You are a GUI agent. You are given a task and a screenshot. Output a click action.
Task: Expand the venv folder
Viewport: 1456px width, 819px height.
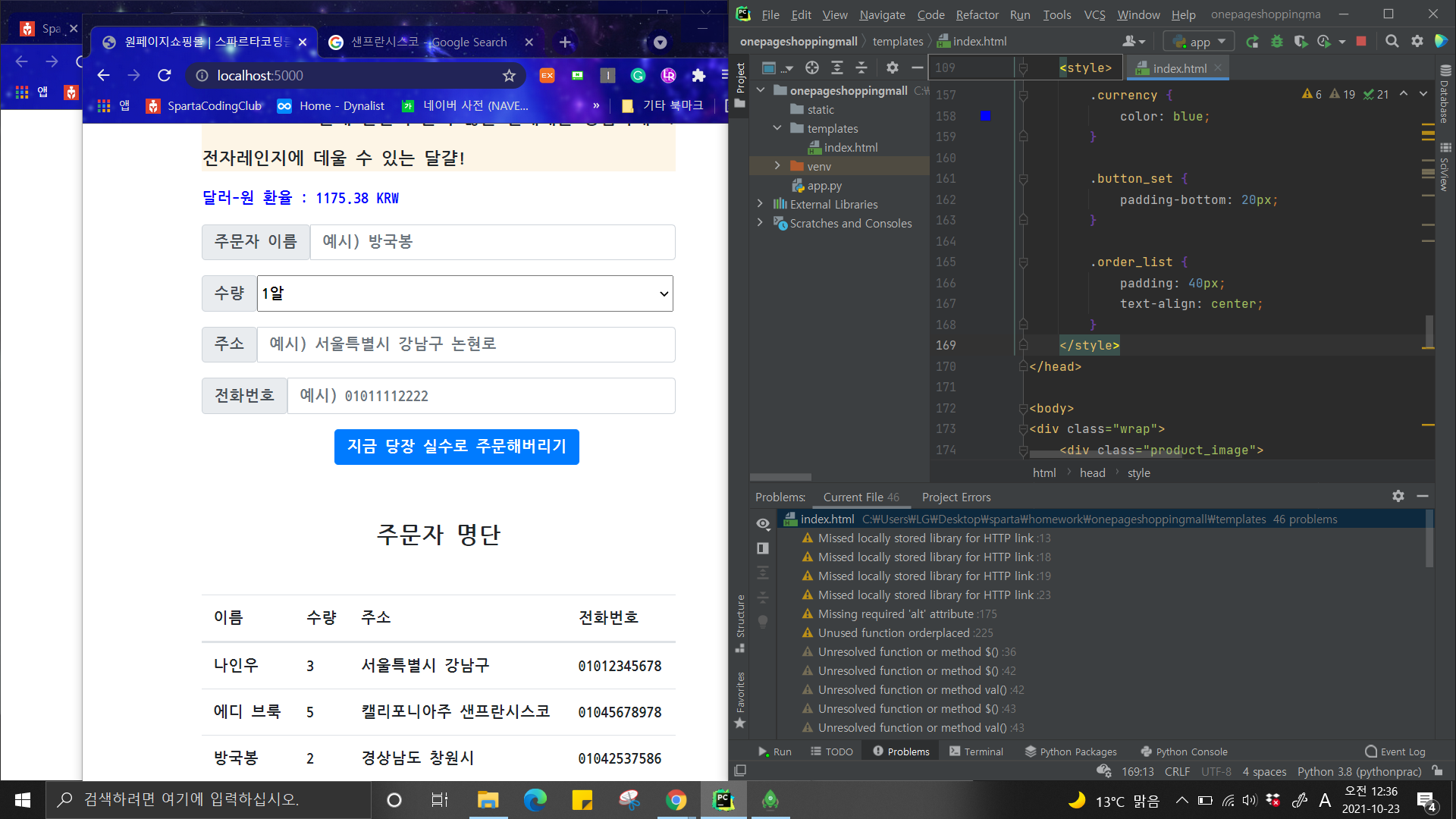(x=777, y=166)
